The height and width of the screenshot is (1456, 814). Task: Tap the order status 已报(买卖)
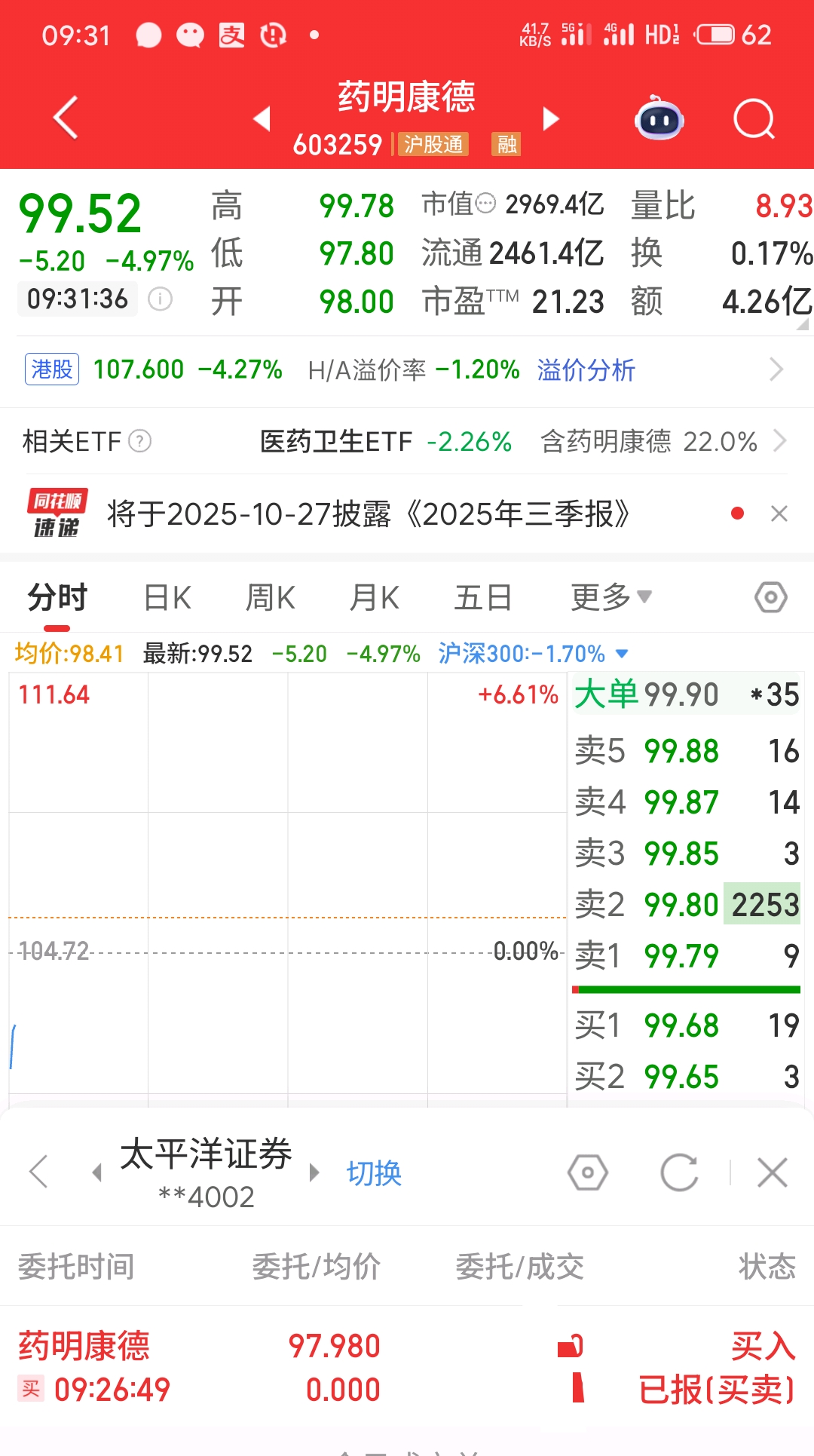(x=717, y=1389)
